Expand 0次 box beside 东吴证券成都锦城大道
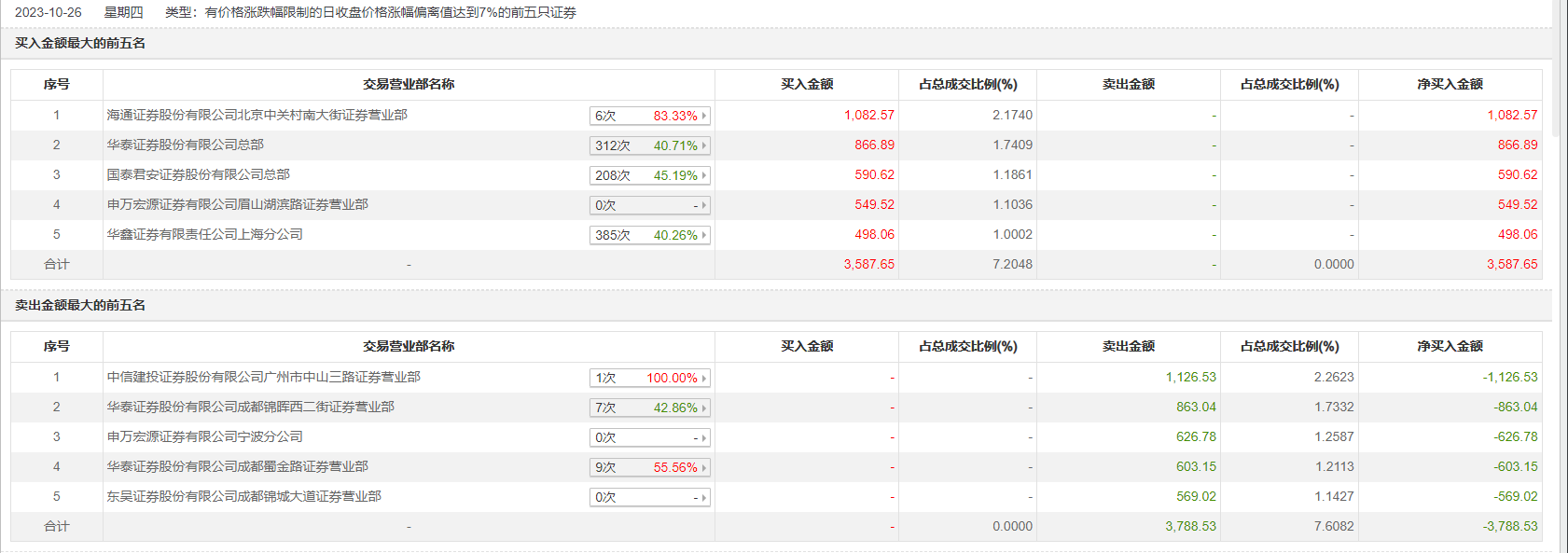The image size is (1568, 553). pos(649,497)
